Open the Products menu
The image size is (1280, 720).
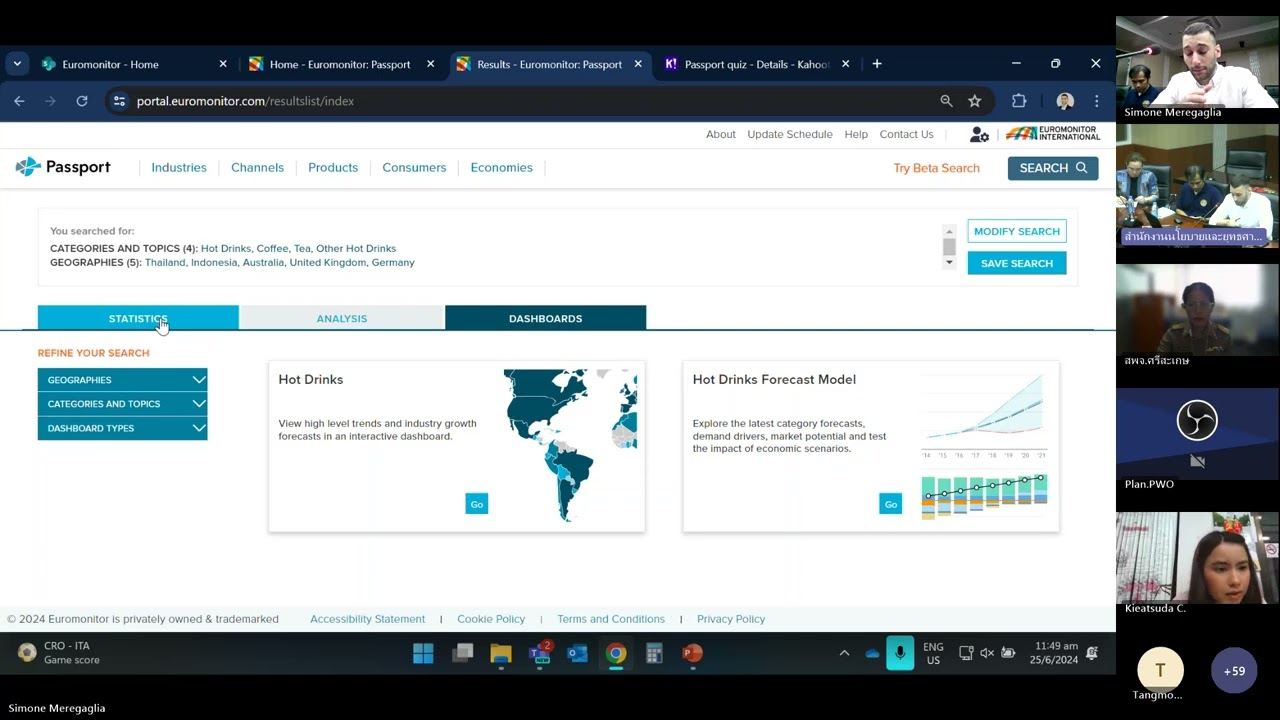pyautogui.click(x=333, y=167)
